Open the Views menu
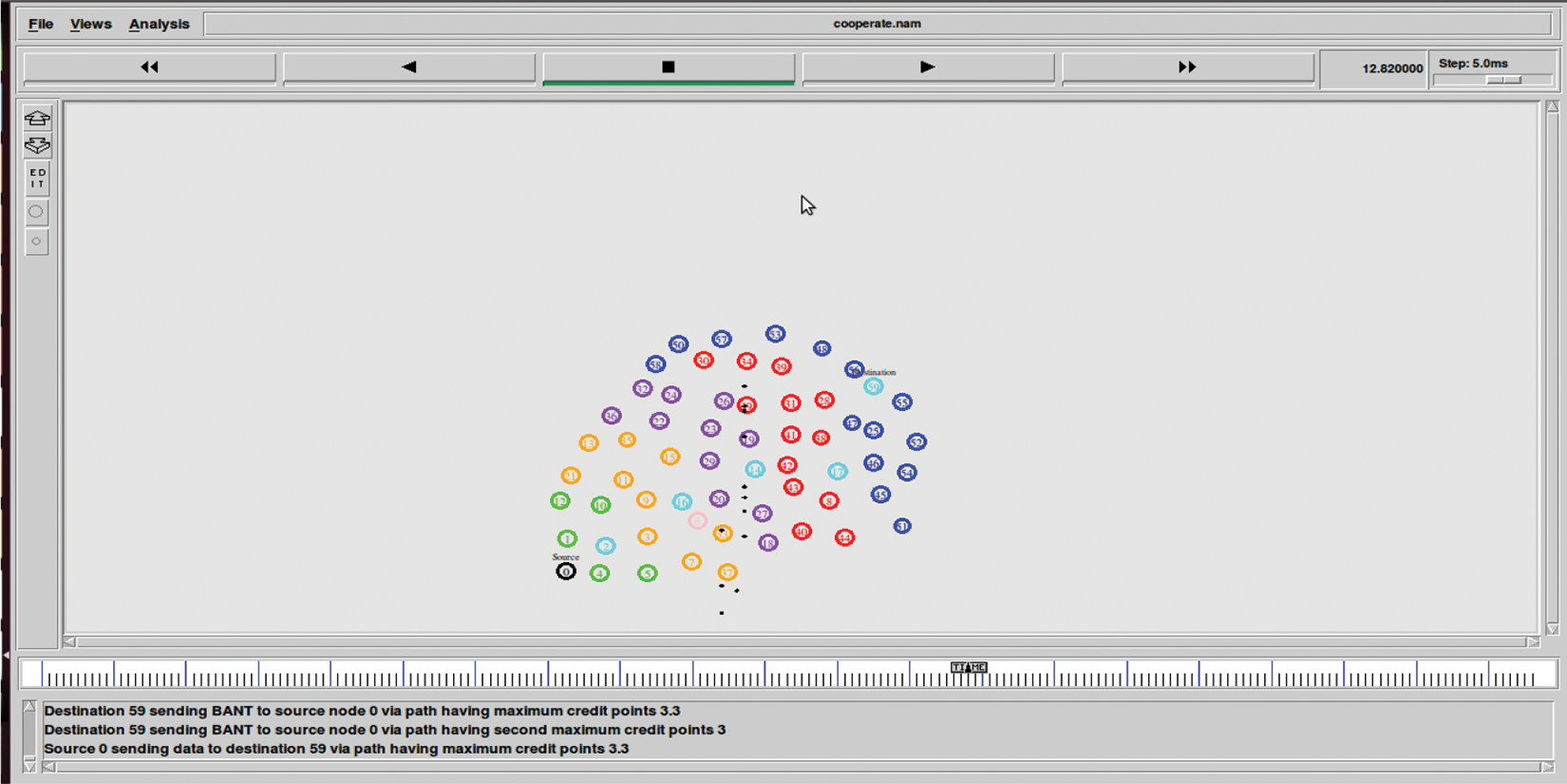 pyautogui.click(x=90, y=24)
